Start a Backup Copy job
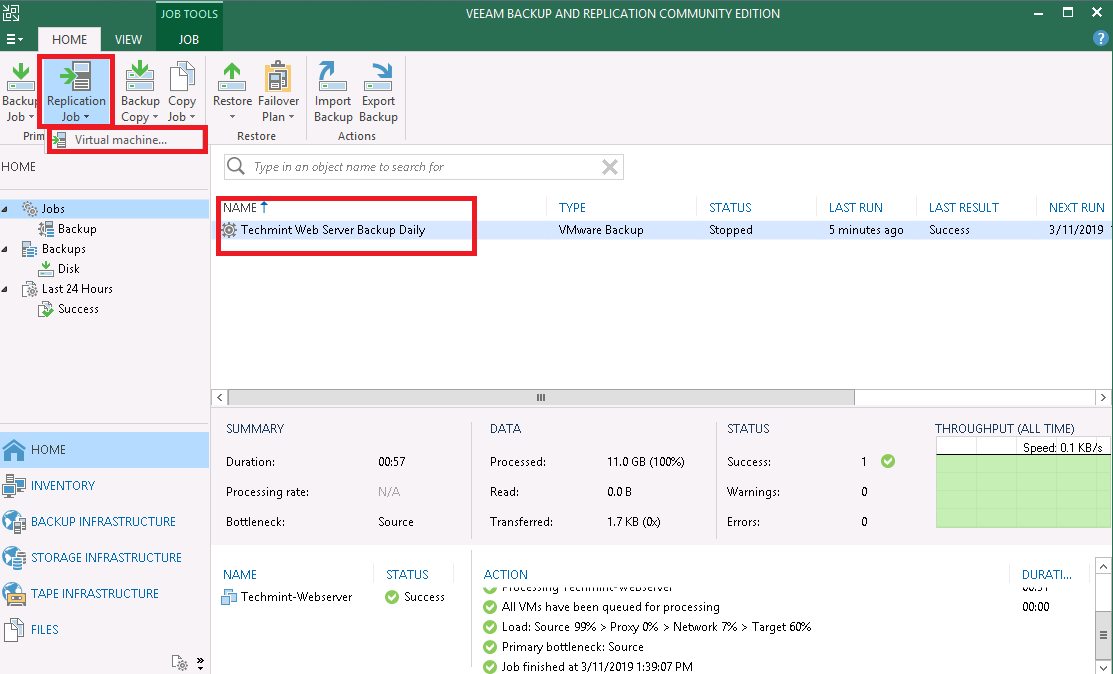1113x674 pixels. point(139,90)
